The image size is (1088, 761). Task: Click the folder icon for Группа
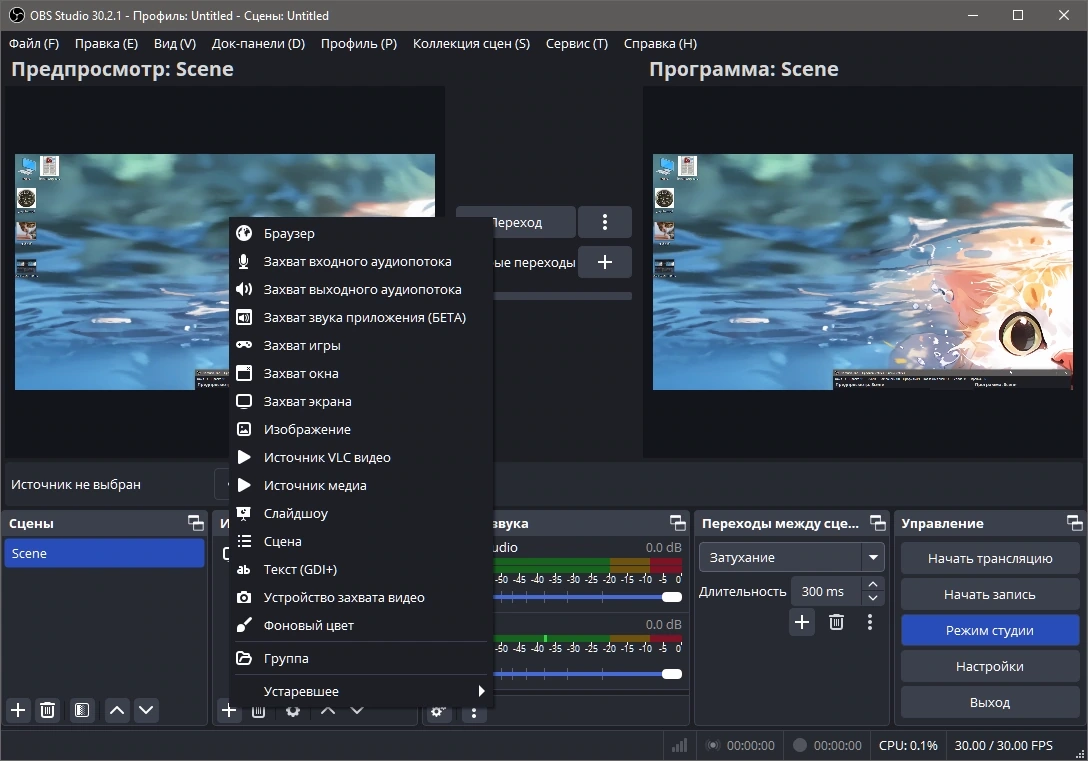tap(244, 658)
